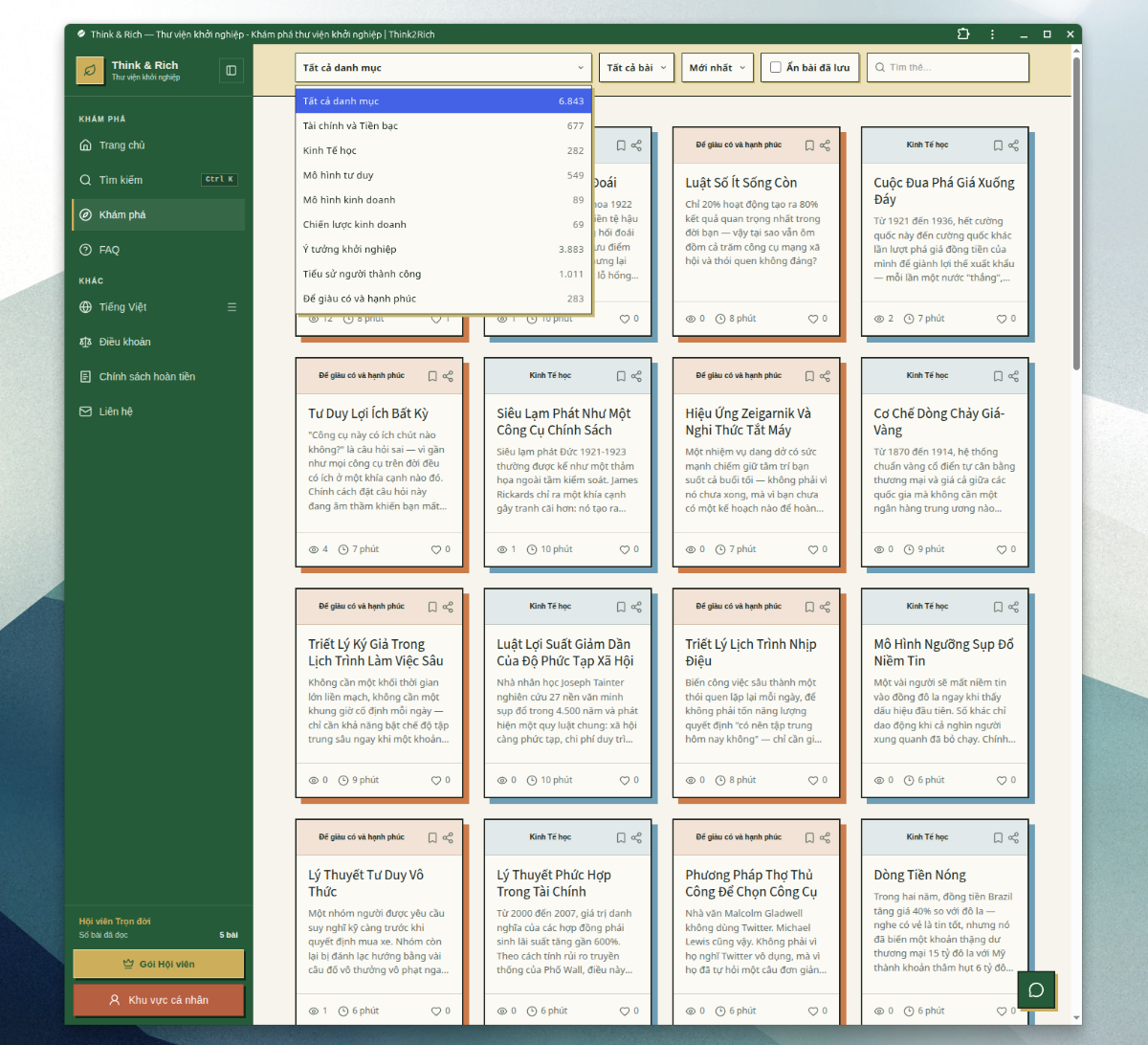The width and height of the screenshot is (1148, 1045).
Task: Share the Triết Lý Lịch Trình Nhịp Điệu card
Action: (x=825, y=607)
